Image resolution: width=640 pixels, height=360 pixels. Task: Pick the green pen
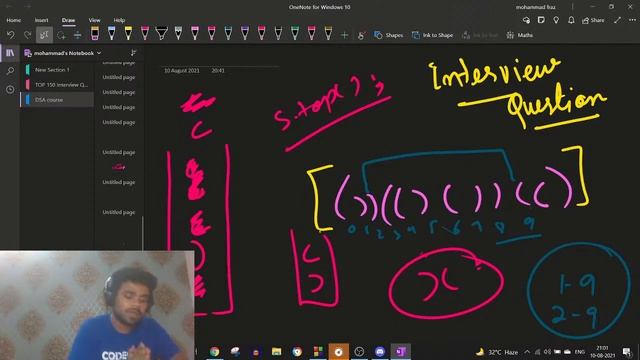coord(295,33)
